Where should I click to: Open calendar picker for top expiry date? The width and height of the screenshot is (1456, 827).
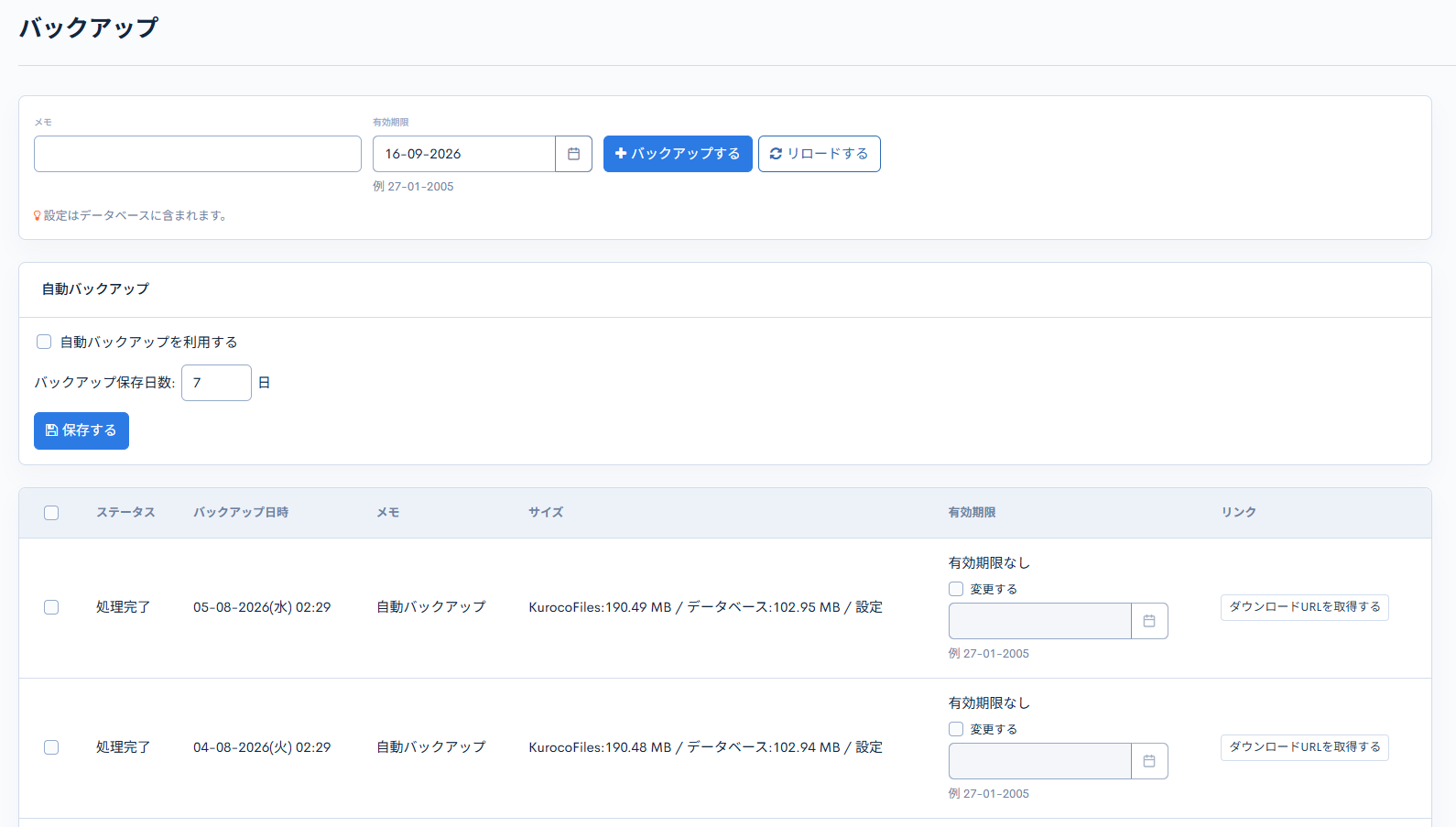click(574, 154)
